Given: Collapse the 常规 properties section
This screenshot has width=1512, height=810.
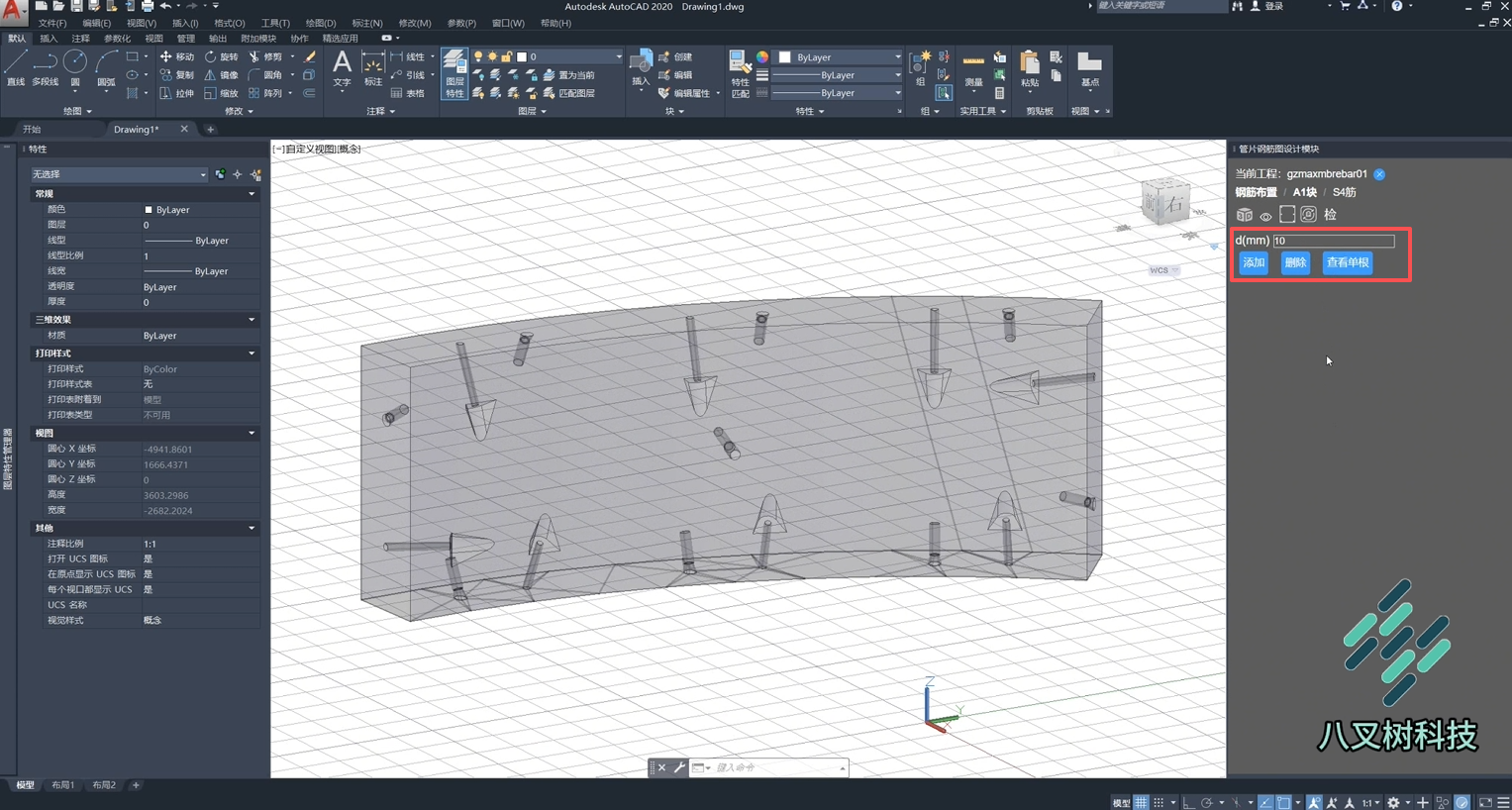Looking at the screenshot, I should pyautogui.click(x=252, y=194).
